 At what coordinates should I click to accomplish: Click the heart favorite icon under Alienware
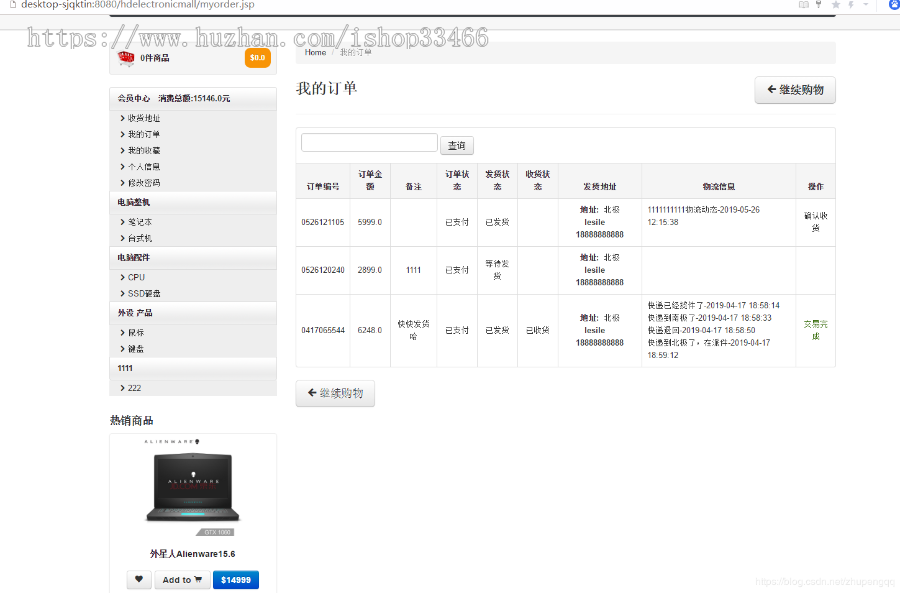point(139,580)
